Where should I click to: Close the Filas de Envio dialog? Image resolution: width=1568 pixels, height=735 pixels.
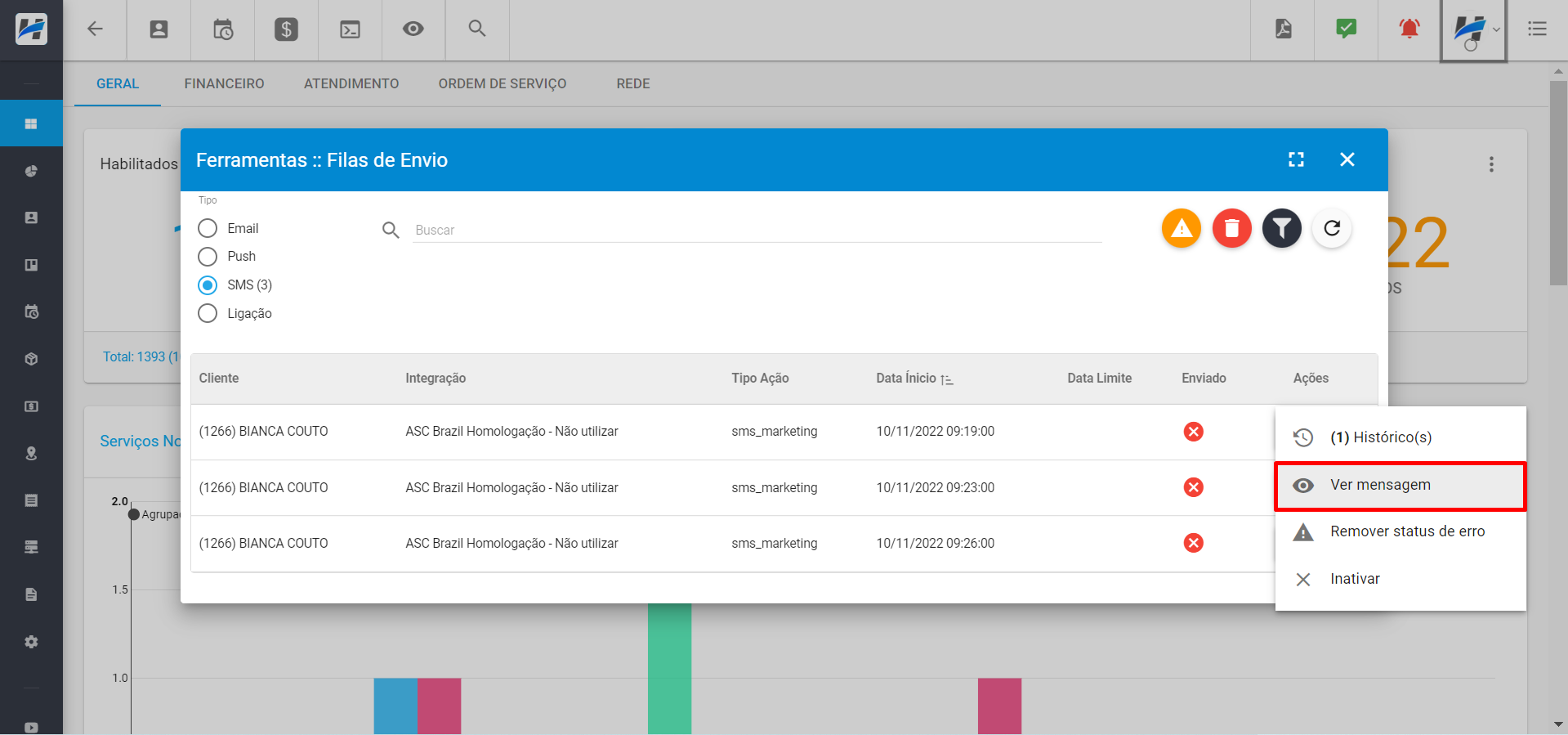(x=1347, y=159)
